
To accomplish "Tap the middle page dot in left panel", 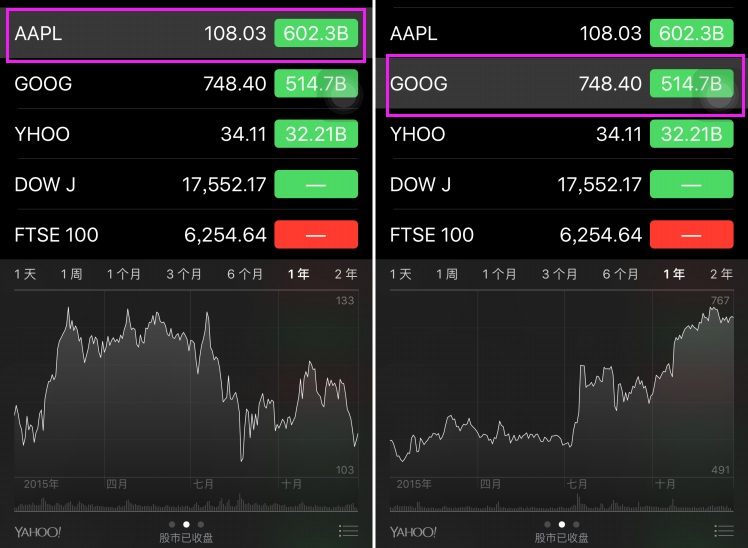I will point(186,524).
